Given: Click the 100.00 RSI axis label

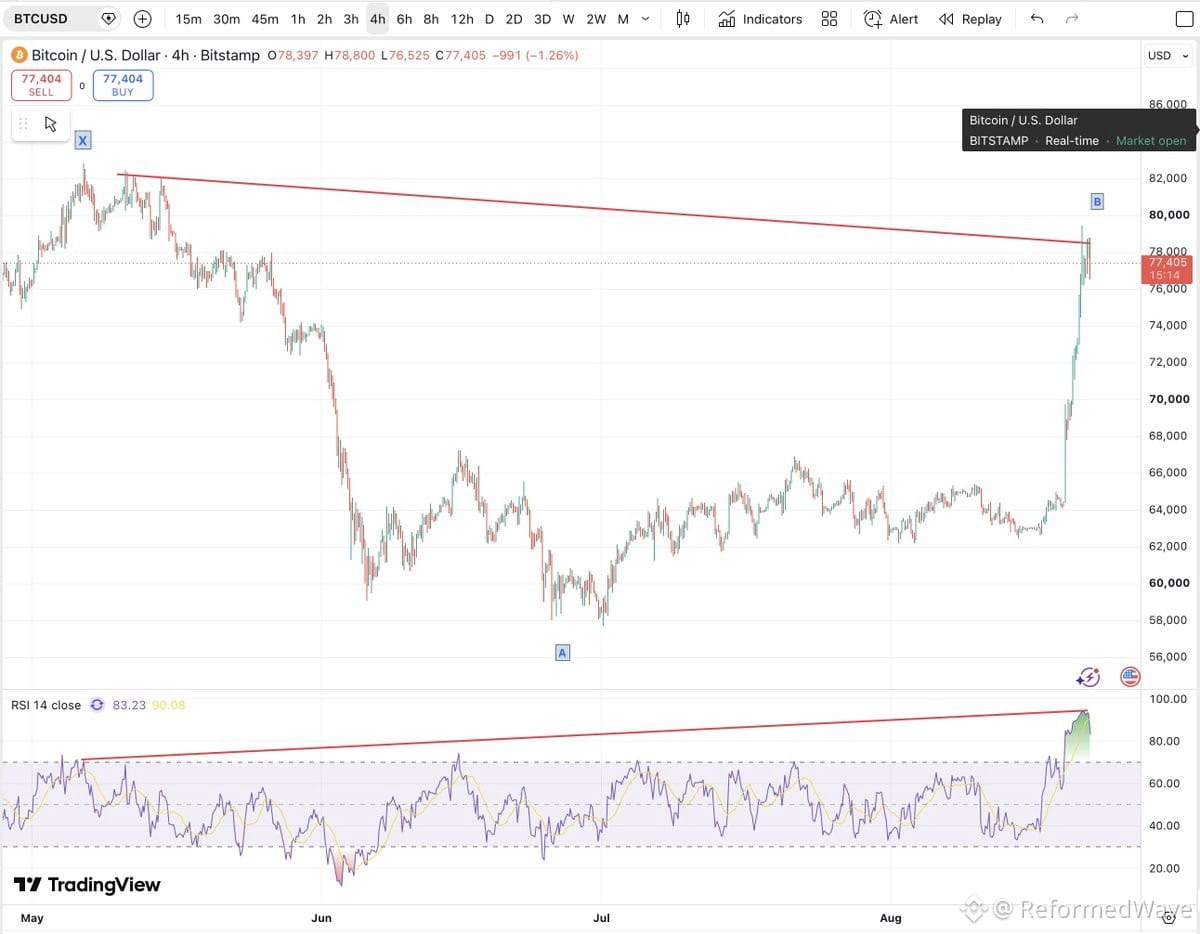Looking at the screenshot, I should (1168, 699).
